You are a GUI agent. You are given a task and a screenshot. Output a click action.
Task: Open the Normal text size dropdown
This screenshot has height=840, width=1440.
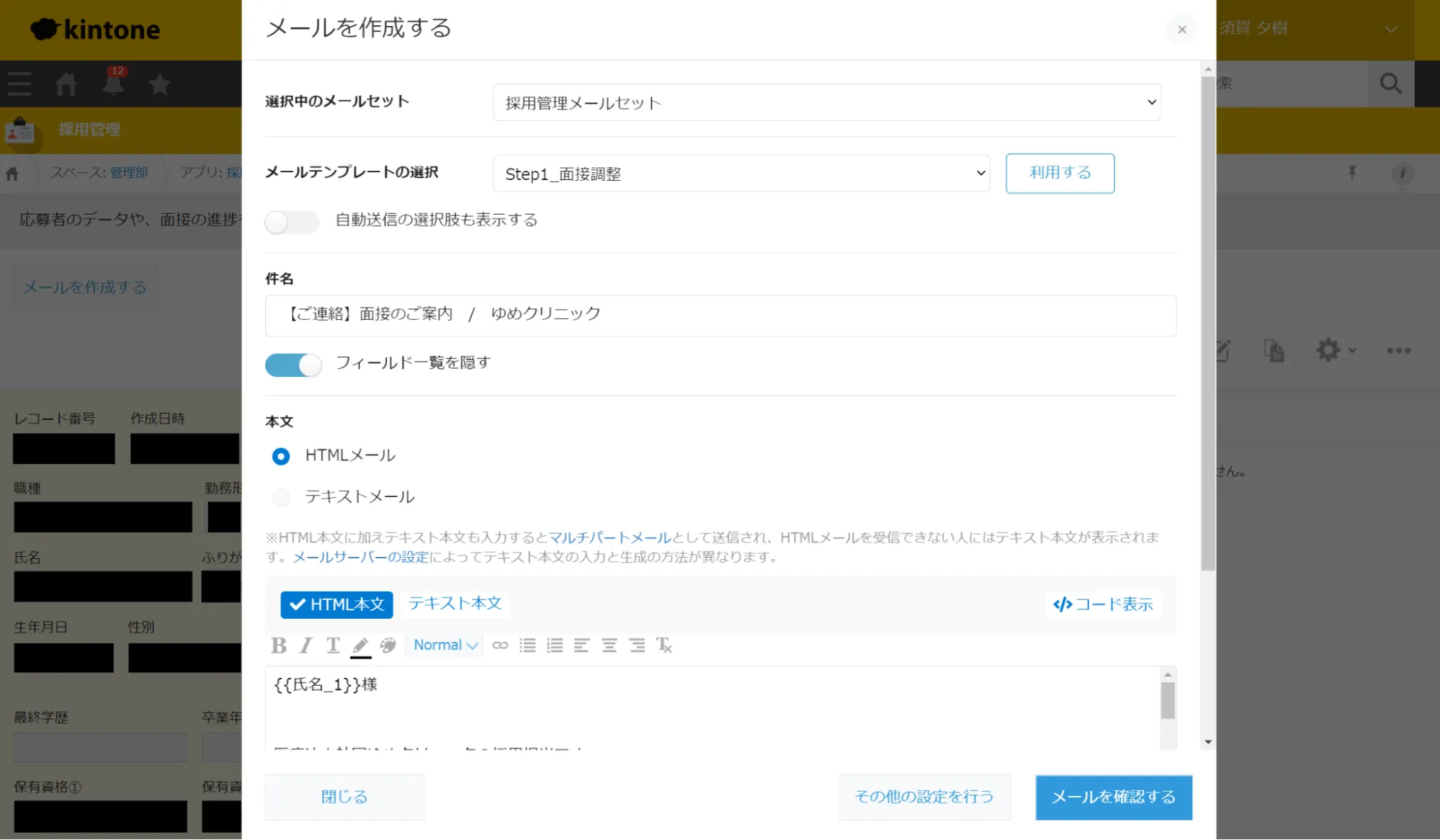coord(445,645)
